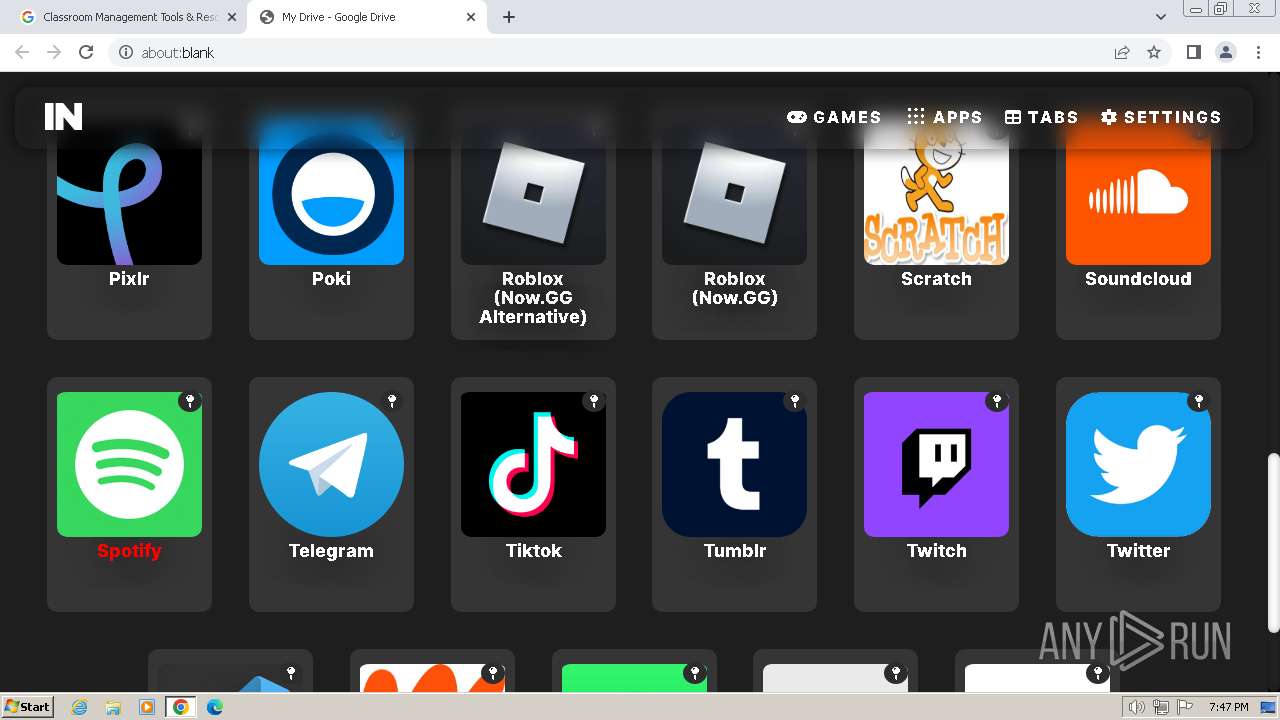Open the Telegram app icon
The image size is (1280, 720).
click(331, 464)
